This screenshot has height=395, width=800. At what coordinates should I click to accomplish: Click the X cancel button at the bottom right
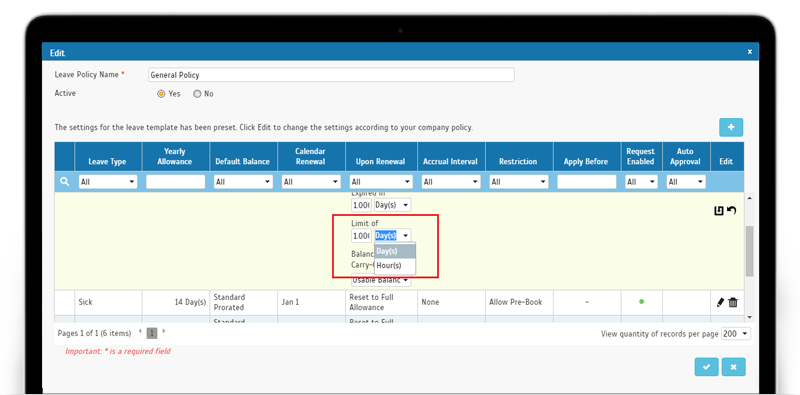[734, 367]
